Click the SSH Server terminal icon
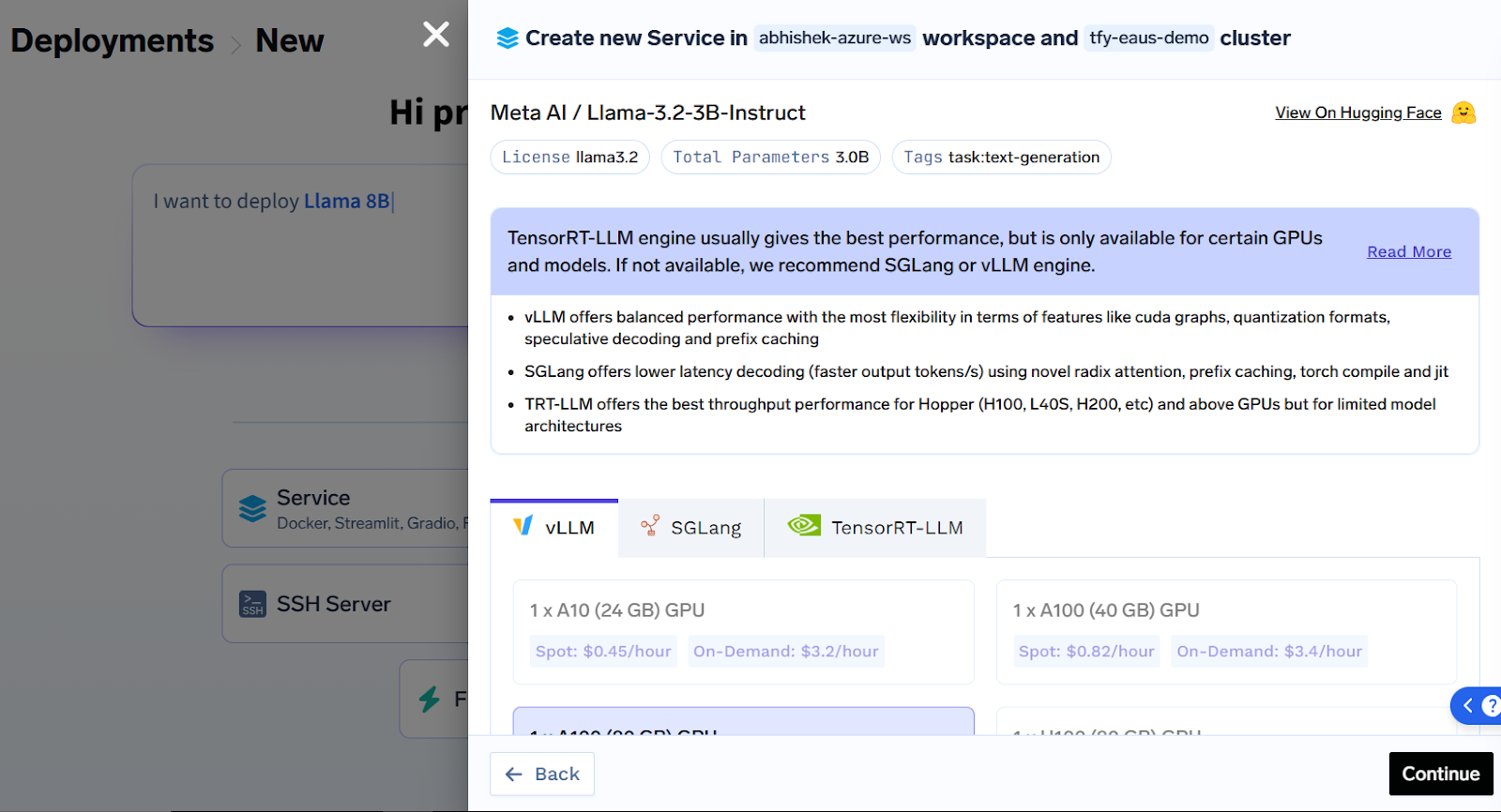Viewport: 1501px width, 812px height. click(252, 604)
